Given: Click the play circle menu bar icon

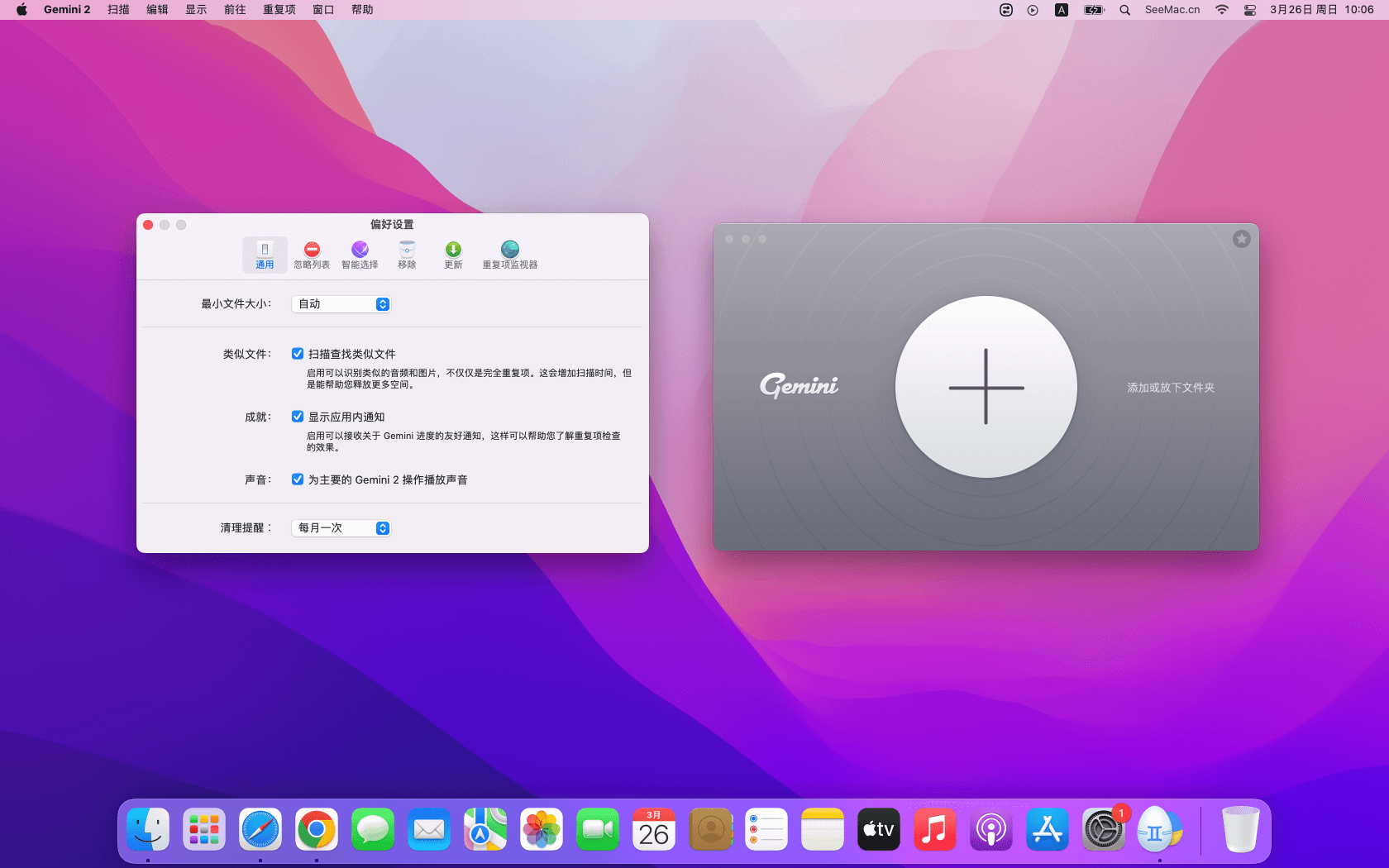Looking at the screenshot, I should [1033, 10].
